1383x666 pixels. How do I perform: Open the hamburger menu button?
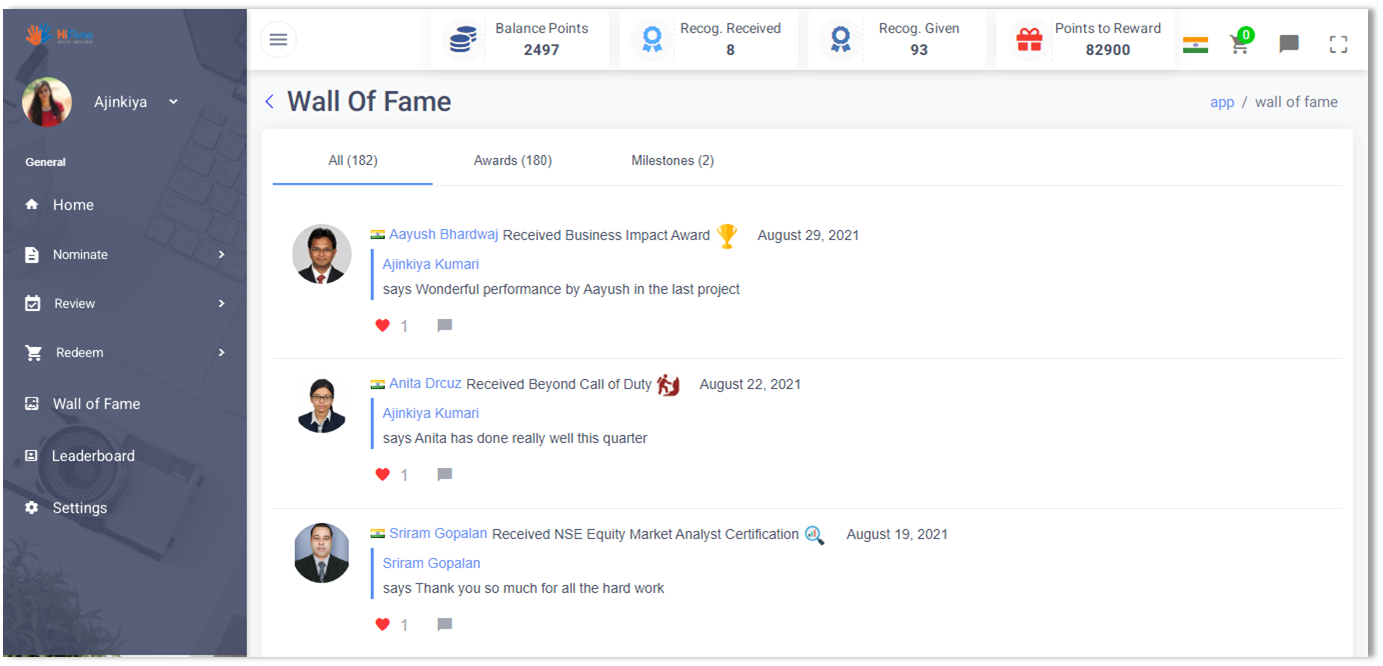click(x=278, y=39)
